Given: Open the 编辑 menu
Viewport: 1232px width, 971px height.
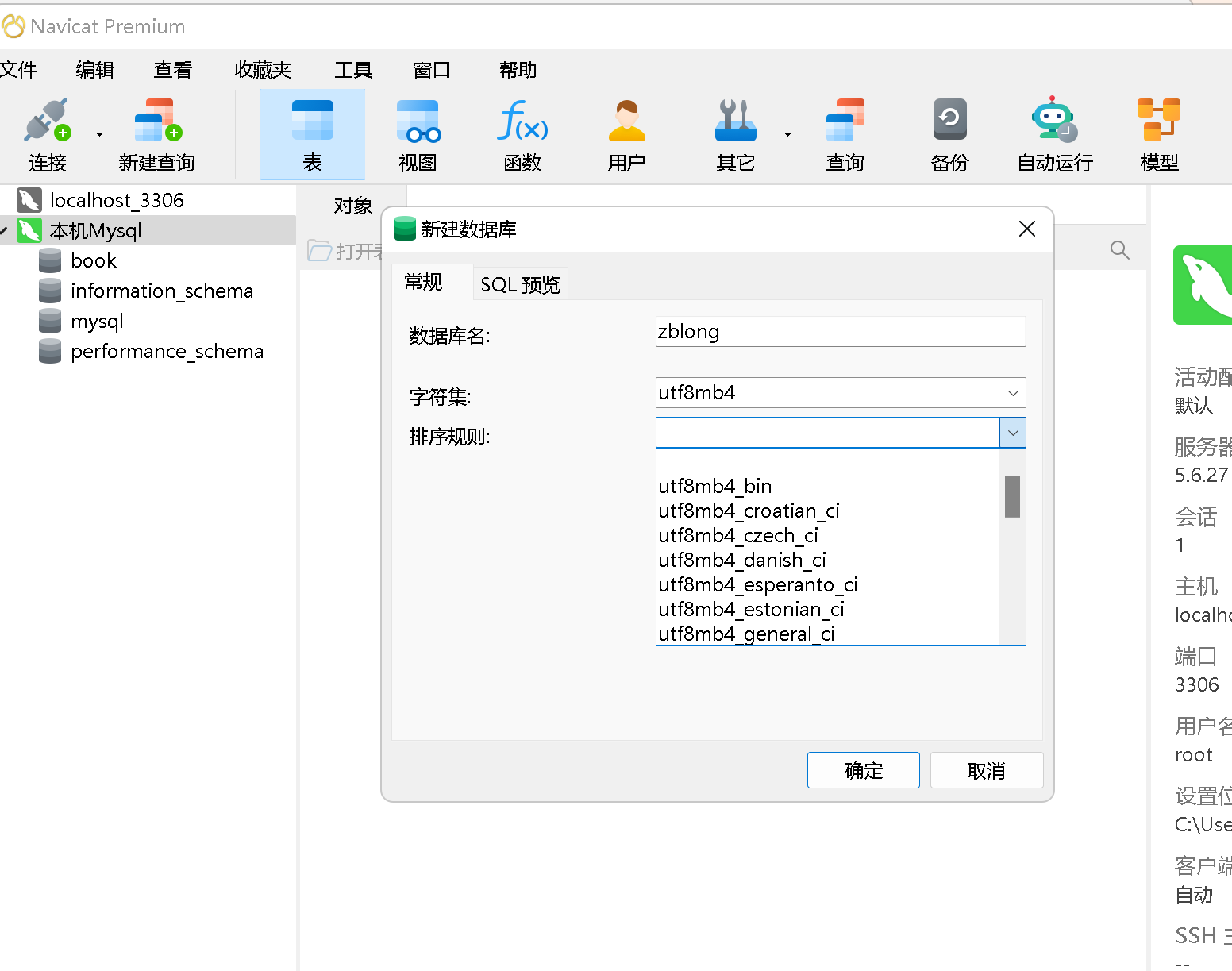Looking at the screenshot, I should coord(95,70).
